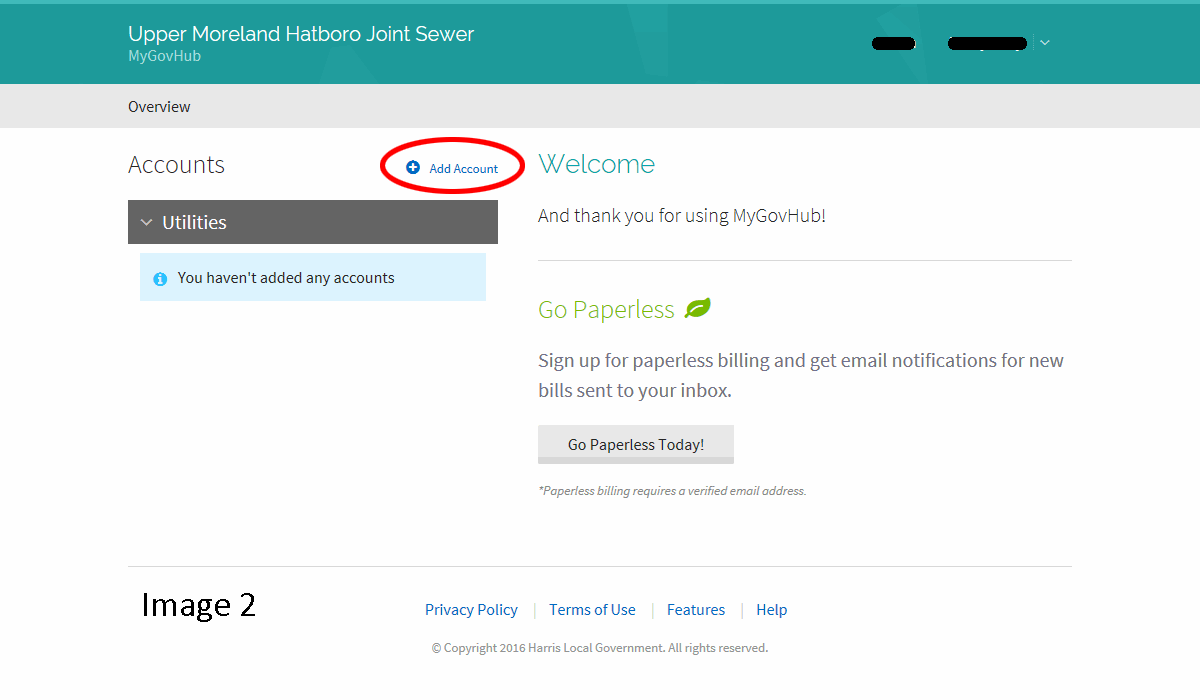
Task: Click the Welcome heading
Action: (x=596, y=164)
